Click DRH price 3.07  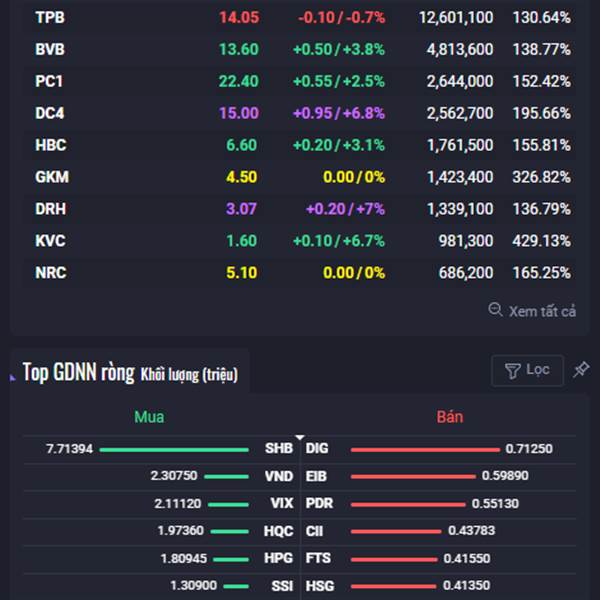coord(241,209)
